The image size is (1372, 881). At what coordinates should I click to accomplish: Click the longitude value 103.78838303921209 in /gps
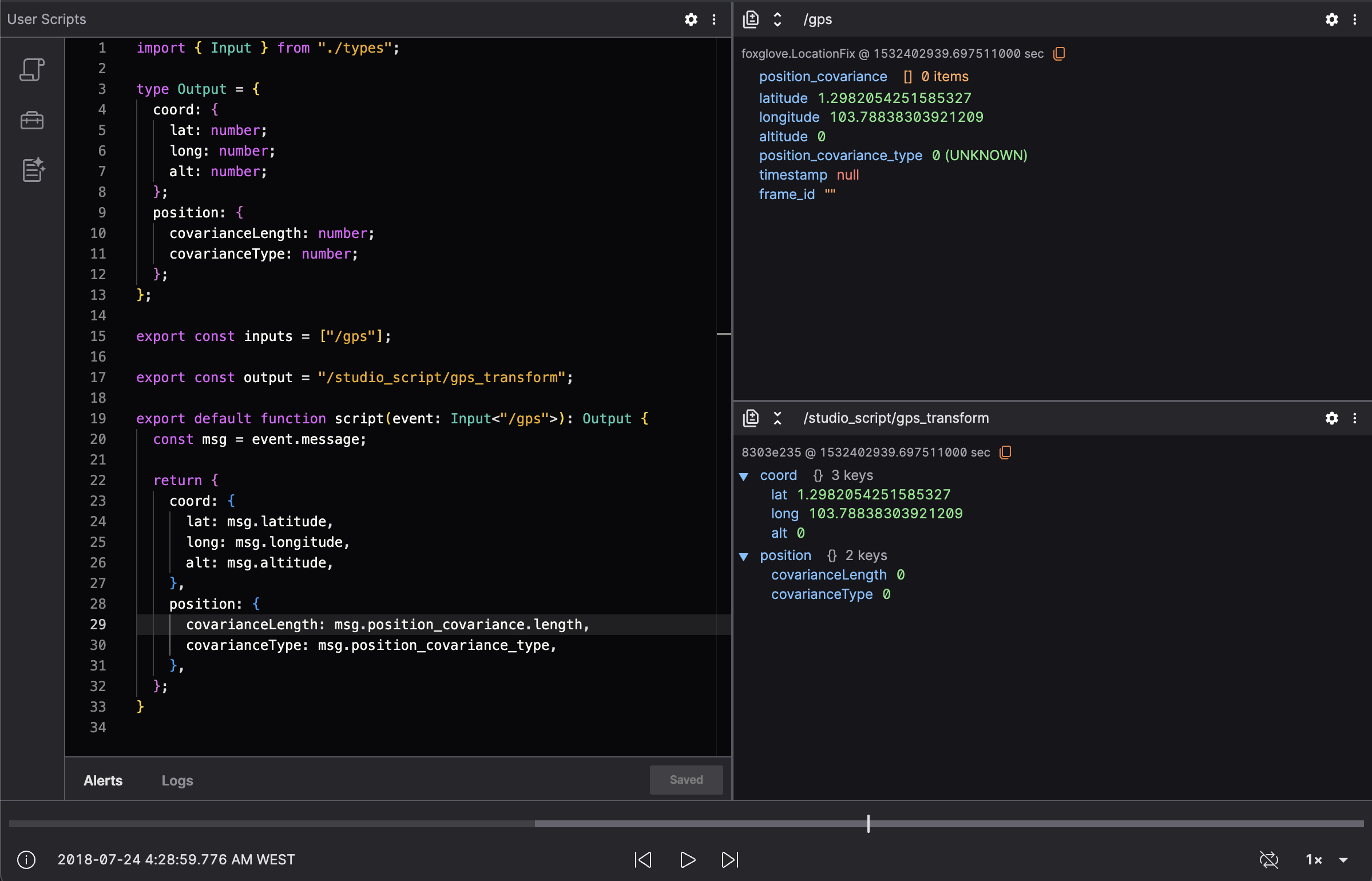(906, 117)
